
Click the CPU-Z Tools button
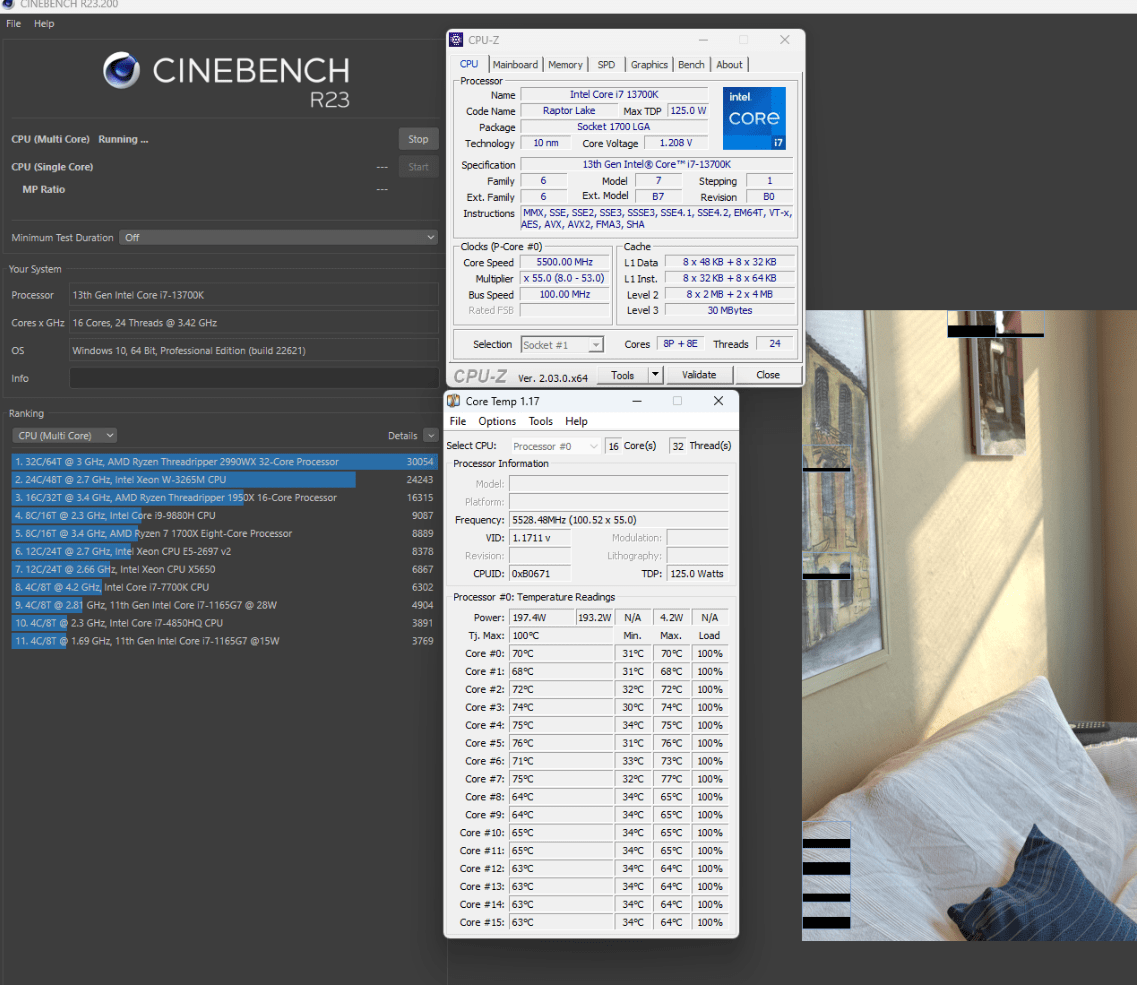tap(622, 375)
